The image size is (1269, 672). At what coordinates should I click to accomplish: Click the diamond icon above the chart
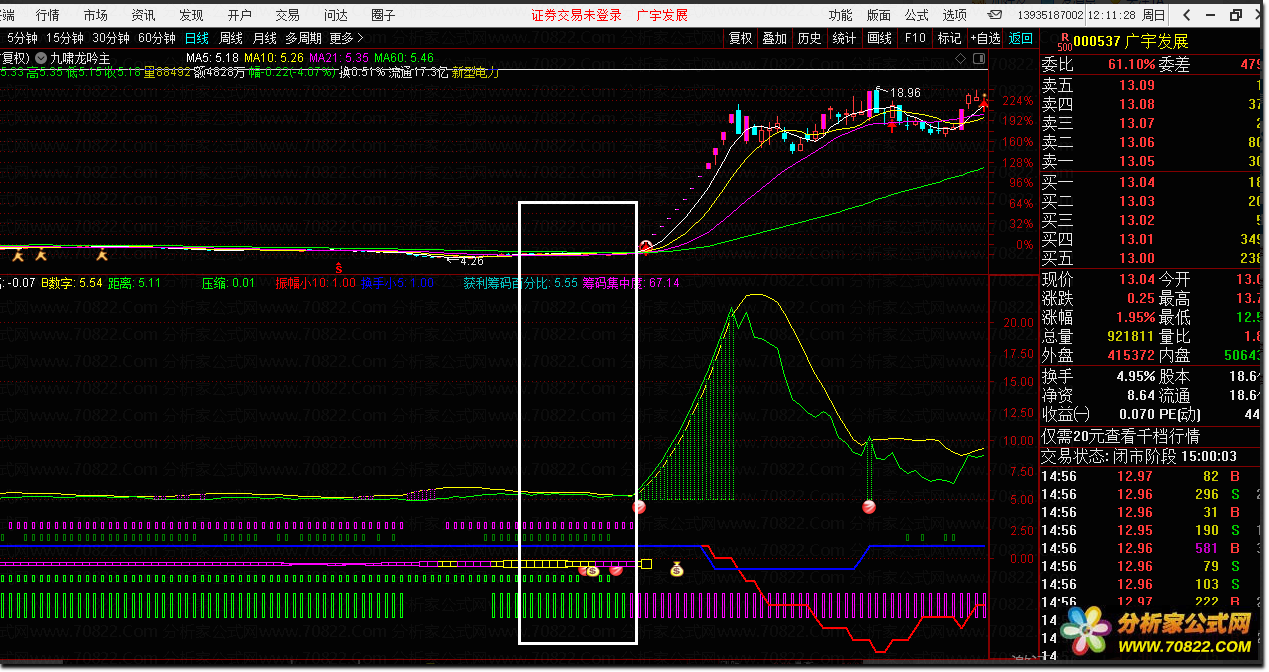[x=961, y=60]
